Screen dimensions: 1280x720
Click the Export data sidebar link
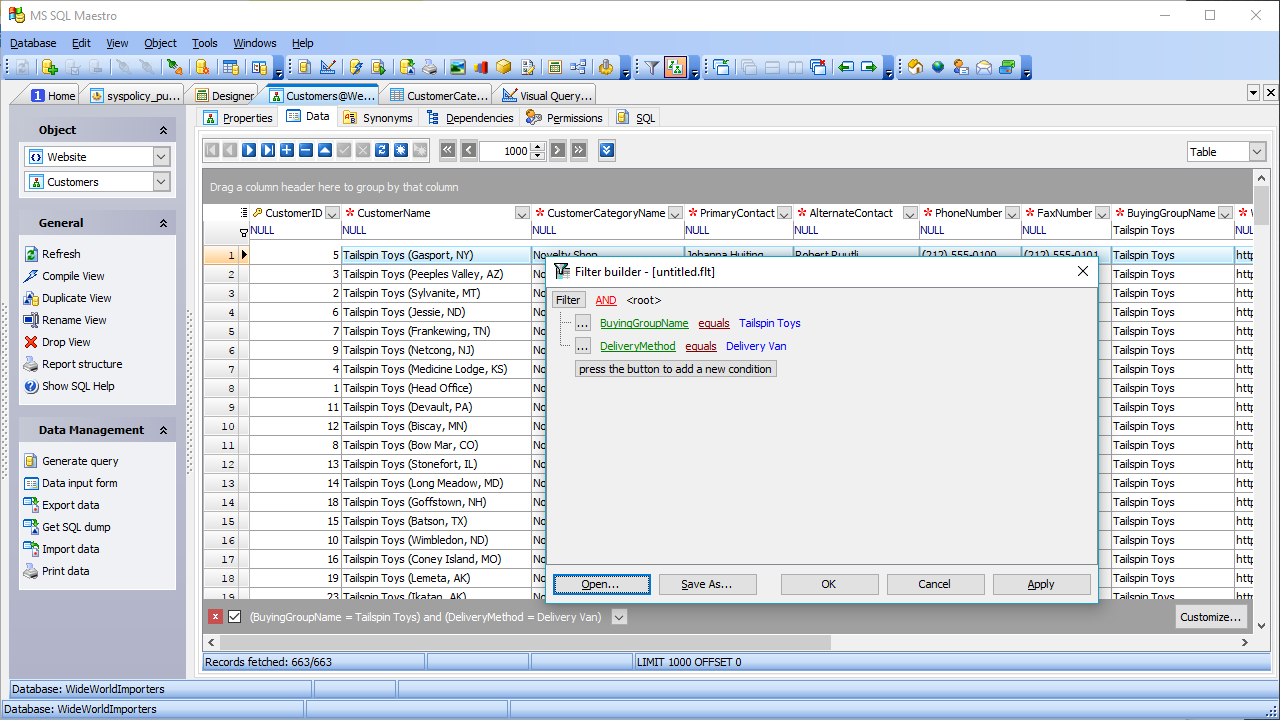[x=70, y=505]
